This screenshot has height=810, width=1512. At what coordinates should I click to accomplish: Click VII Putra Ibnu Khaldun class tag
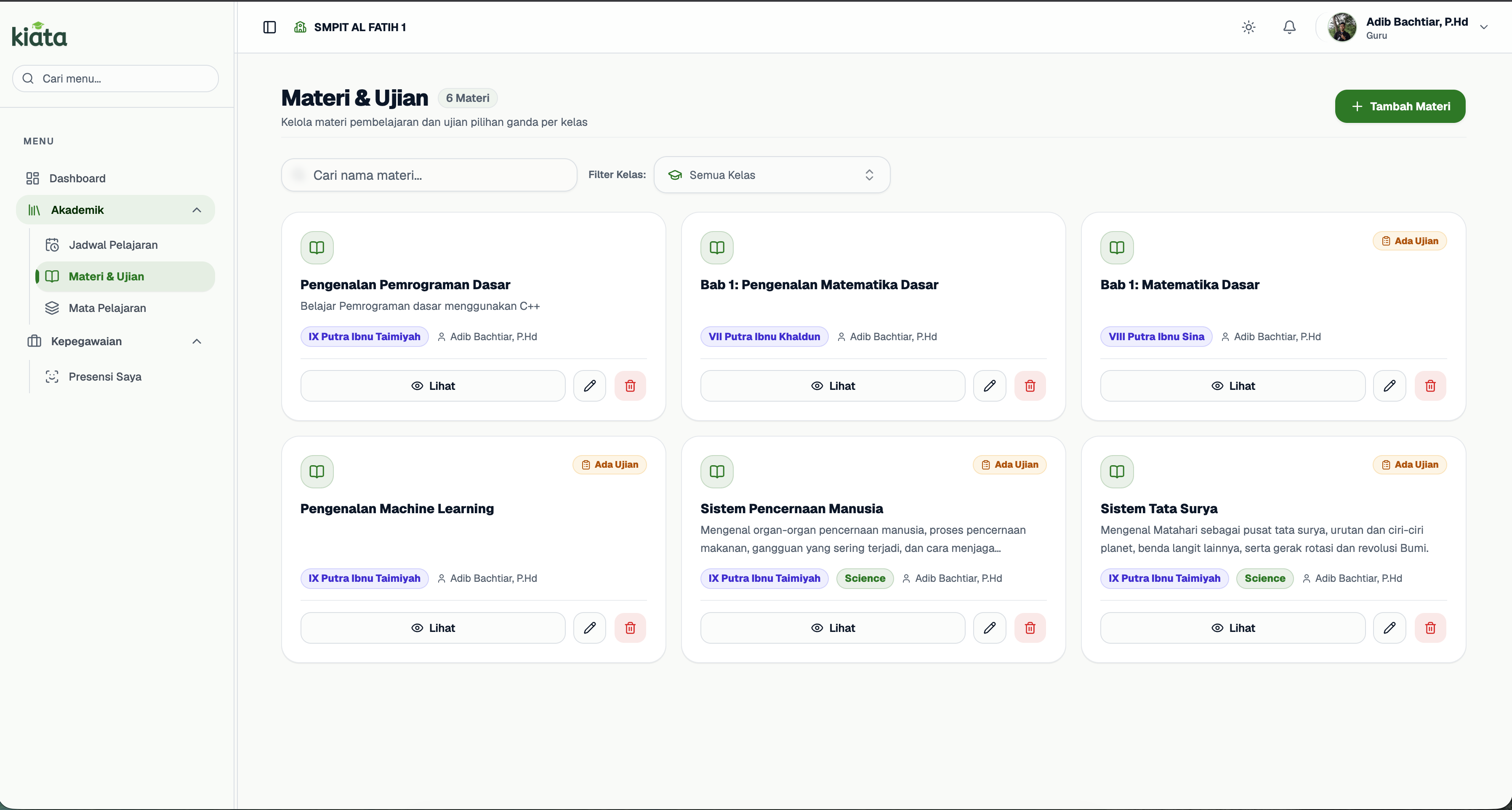pos(764,336)
